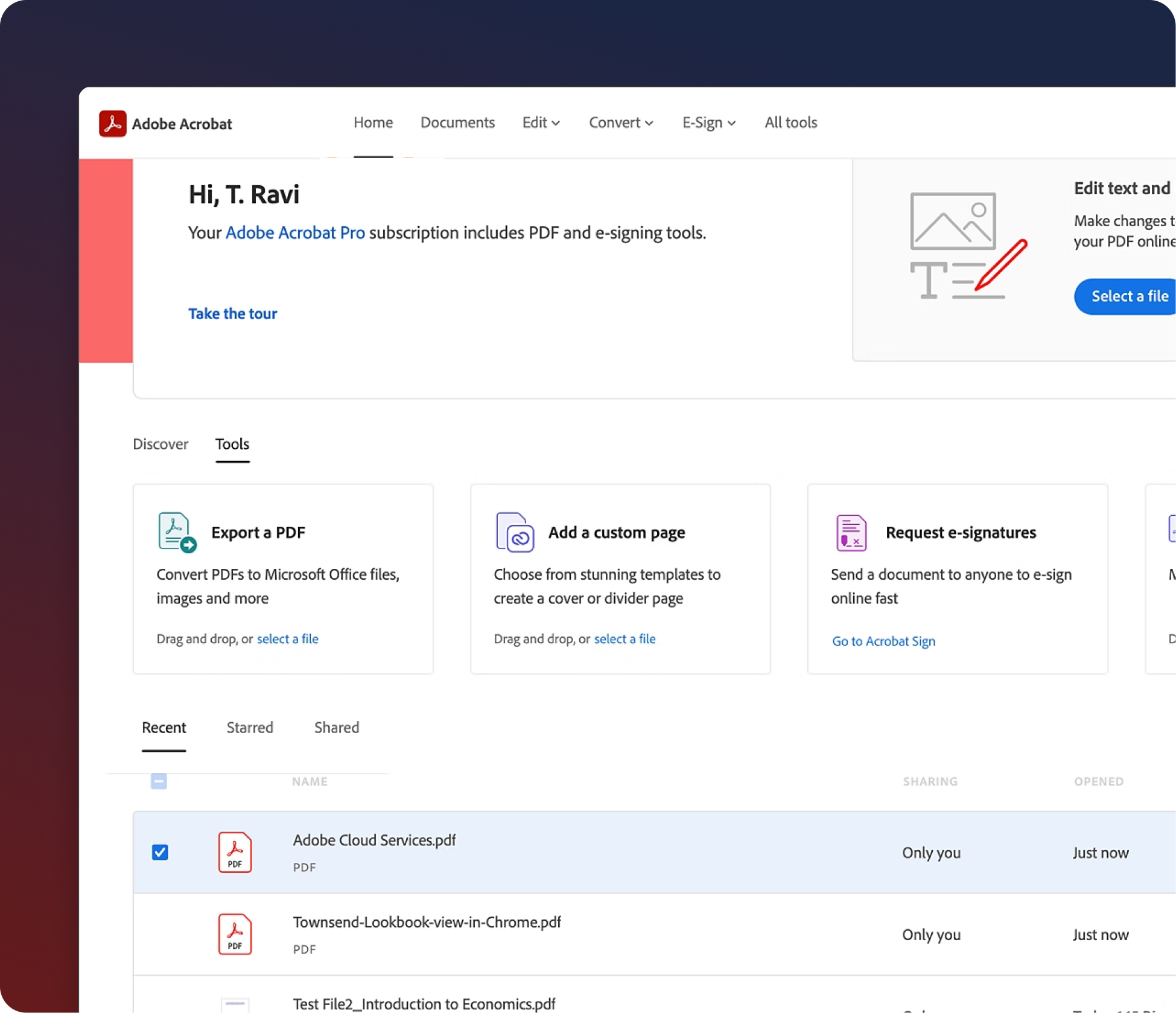Click Go to Acrobat Sign link
Screen dimensions: 1176x1013
click(x=883, y=641)
